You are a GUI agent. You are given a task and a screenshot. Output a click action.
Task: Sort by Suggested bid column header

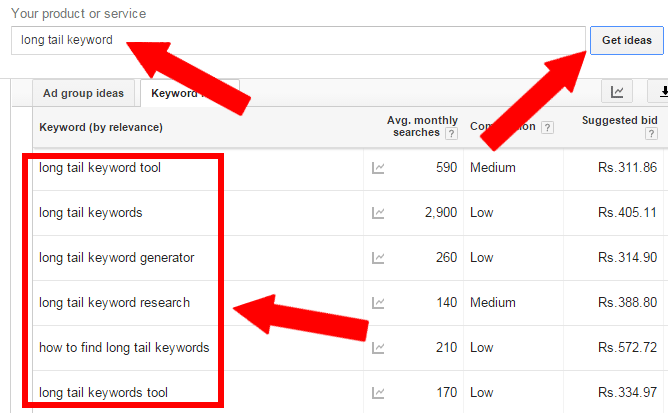[619, 121]
